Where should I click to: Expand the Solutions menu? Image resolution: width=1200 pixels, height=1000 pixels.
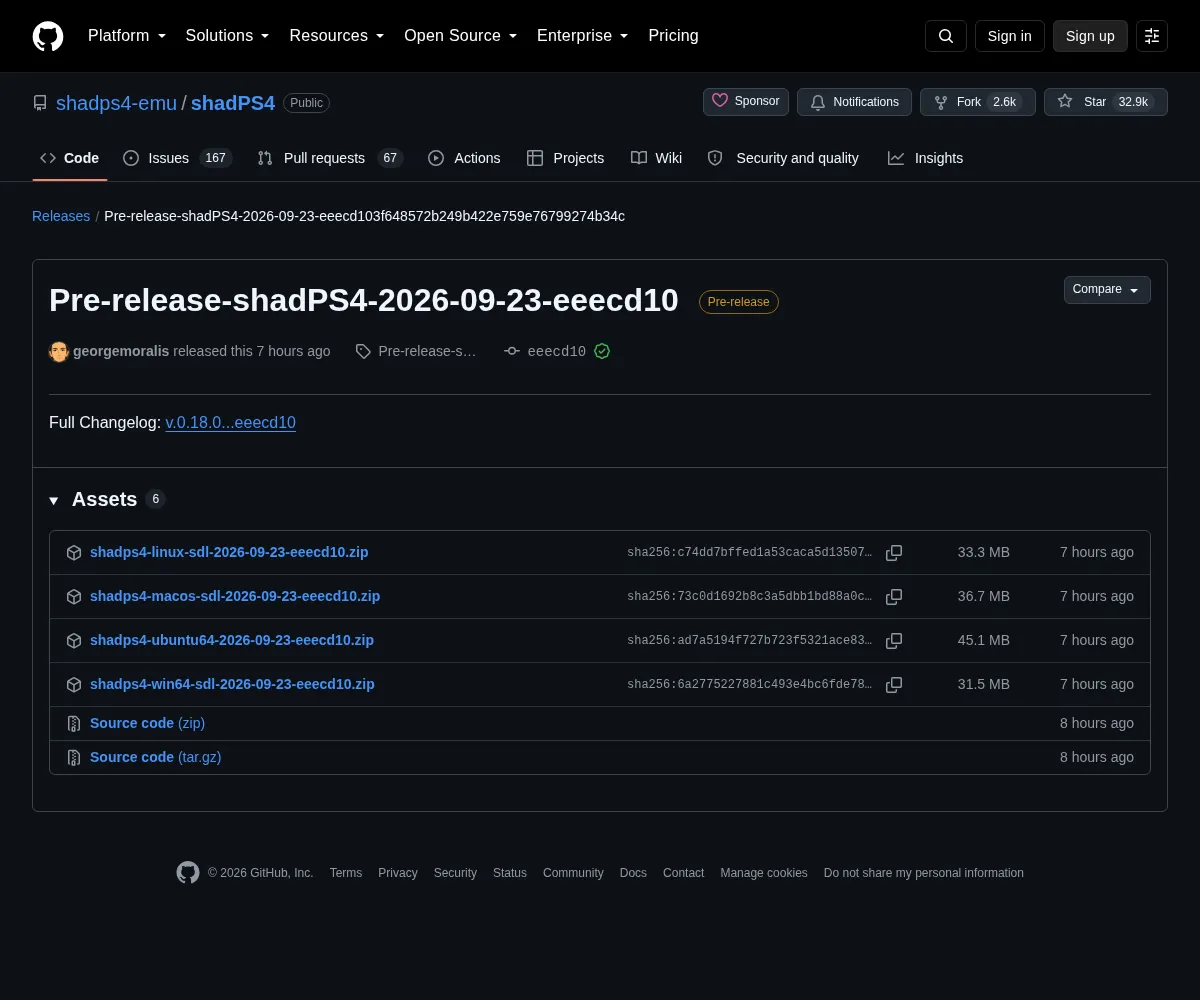(228, 36)
